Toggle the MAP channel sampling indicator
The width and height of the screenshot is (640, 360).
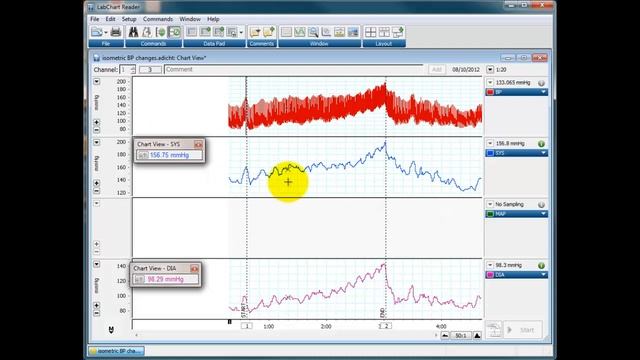[x=541, y=204]
